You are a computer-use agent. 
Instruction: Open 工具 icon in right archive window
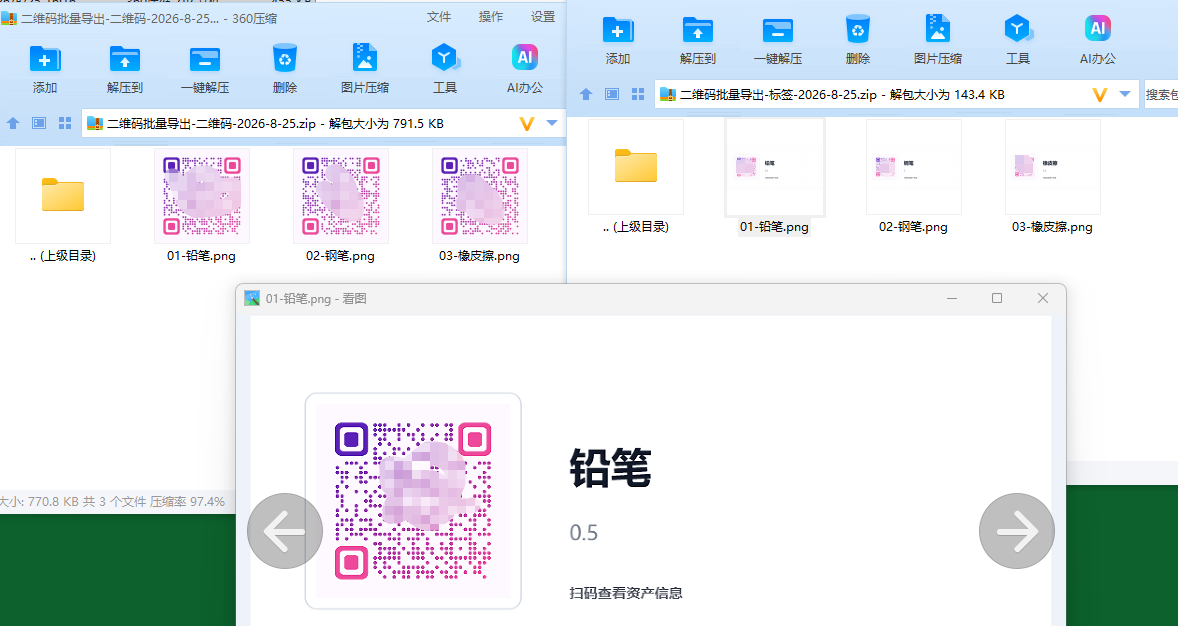pos(1017,29)
